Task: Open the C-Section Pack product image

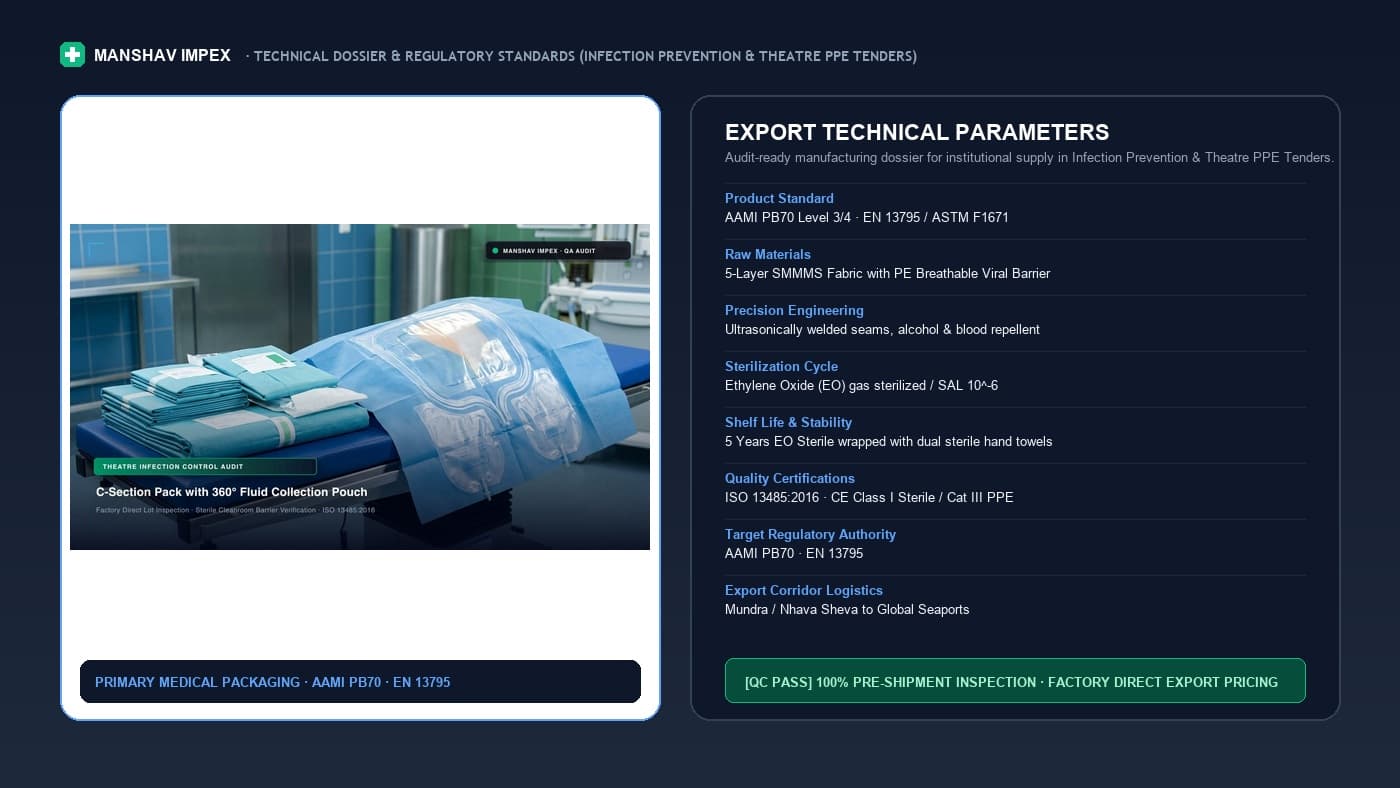Action: pos(360,387)
